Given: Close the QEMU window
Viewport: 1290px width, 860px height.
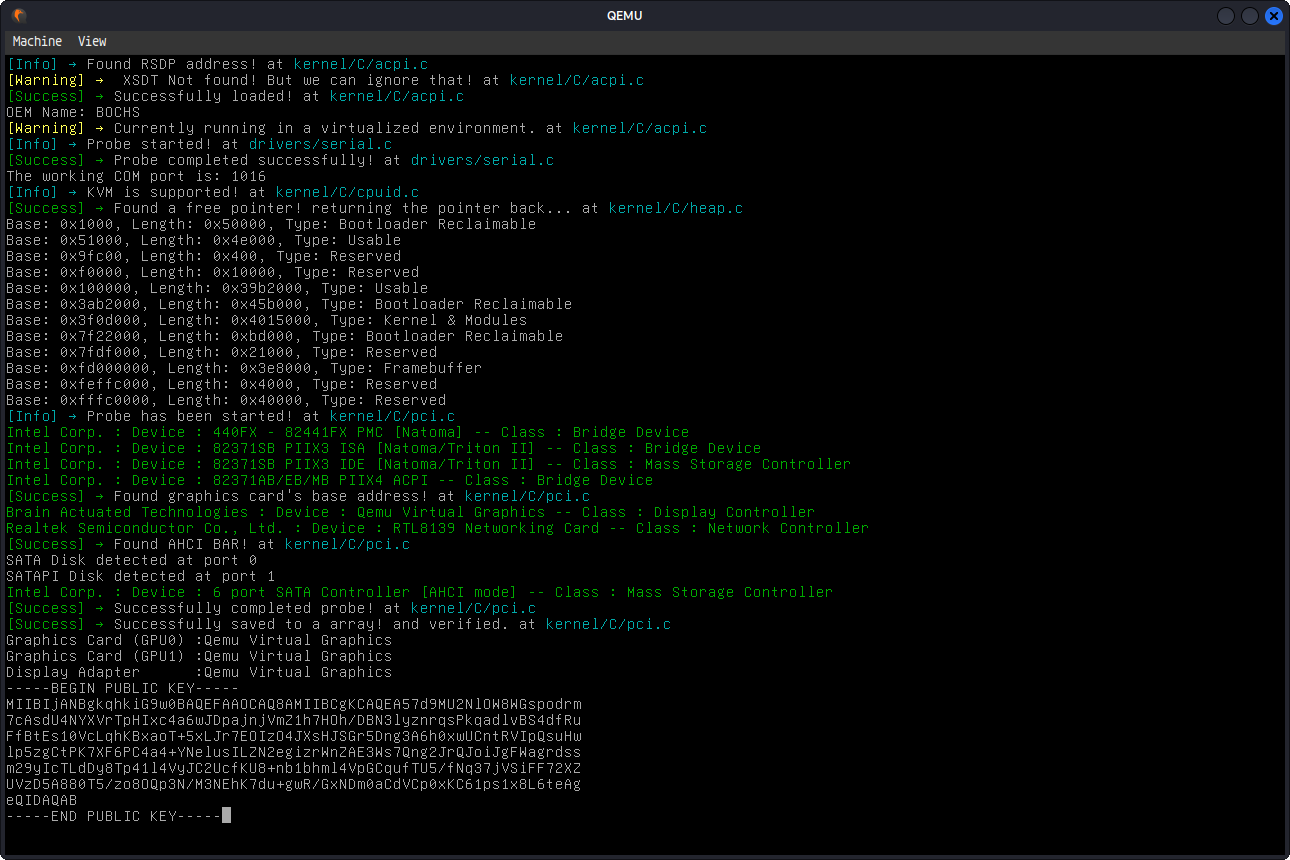Looking at the screenshot, I should pyautogui.click(x=1273, y=15).
